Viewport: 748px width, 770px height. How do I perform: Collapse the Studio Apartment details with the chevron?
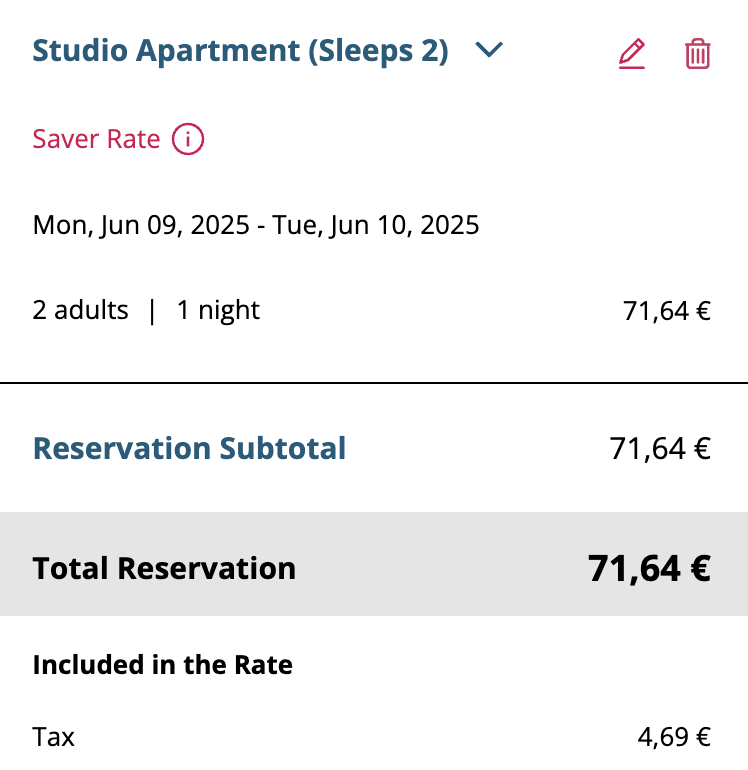pyautogui.click(x=489, y=50)
